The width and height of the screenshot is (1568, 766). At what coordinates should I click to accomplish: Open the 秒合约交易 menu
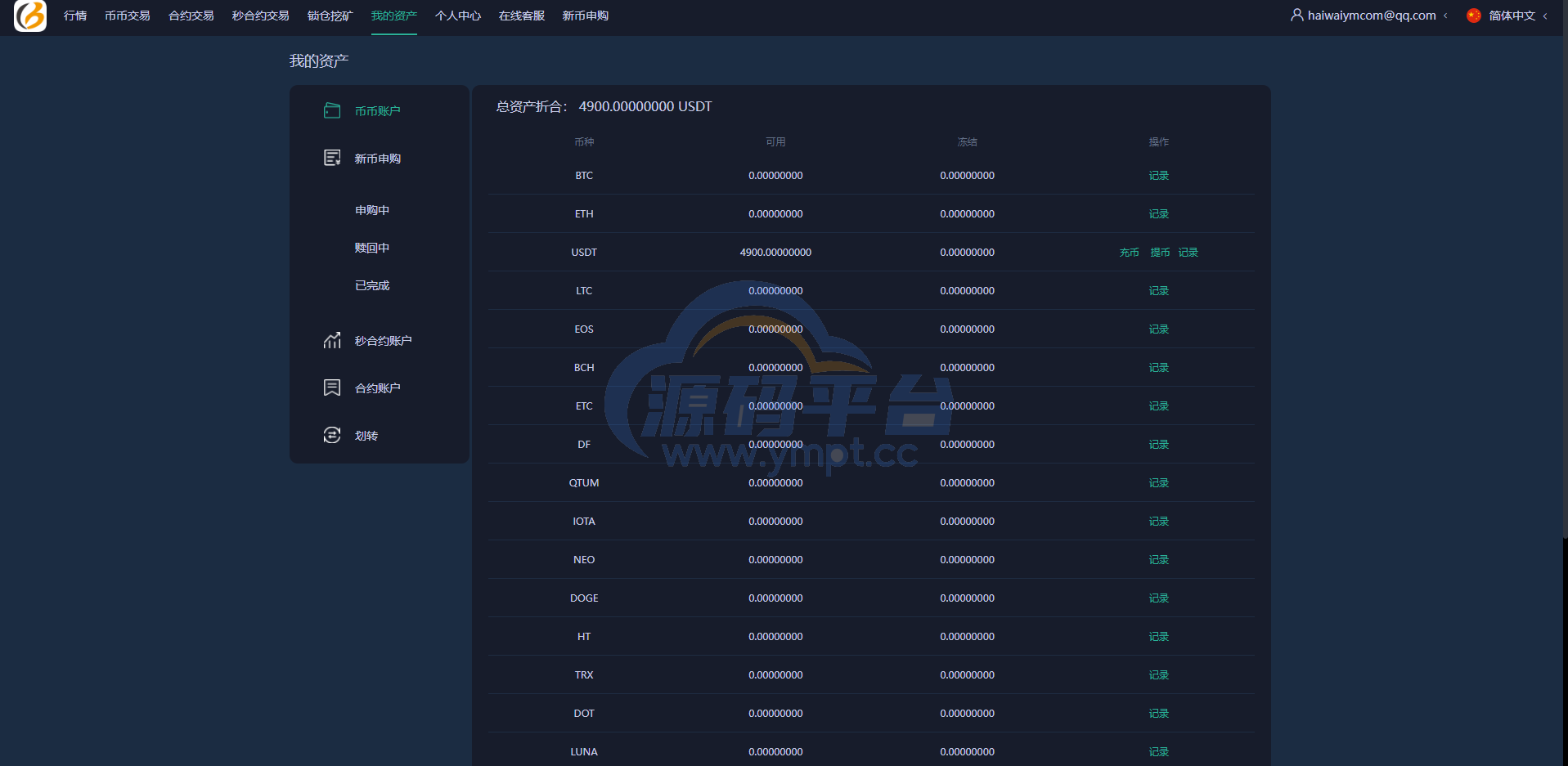click(x=261, y=16)
